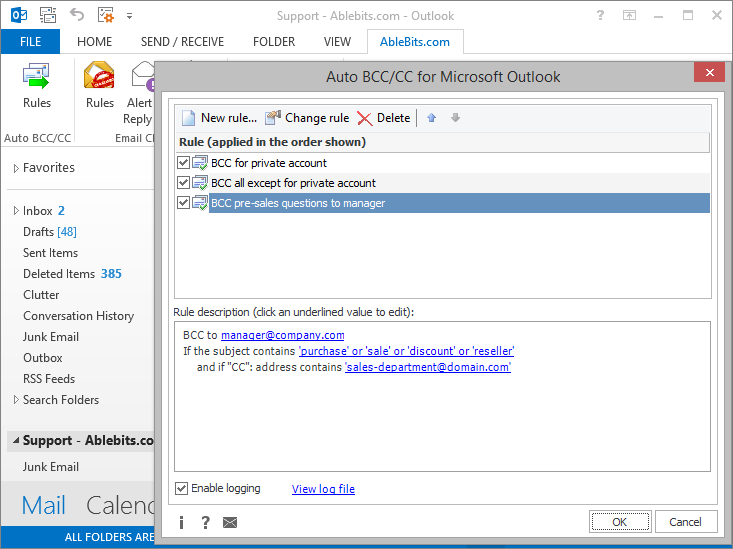Viewport: 733px width, 549px height.
Task: Delete the selected rule with the red X
Action: click(x=365, y=118)
